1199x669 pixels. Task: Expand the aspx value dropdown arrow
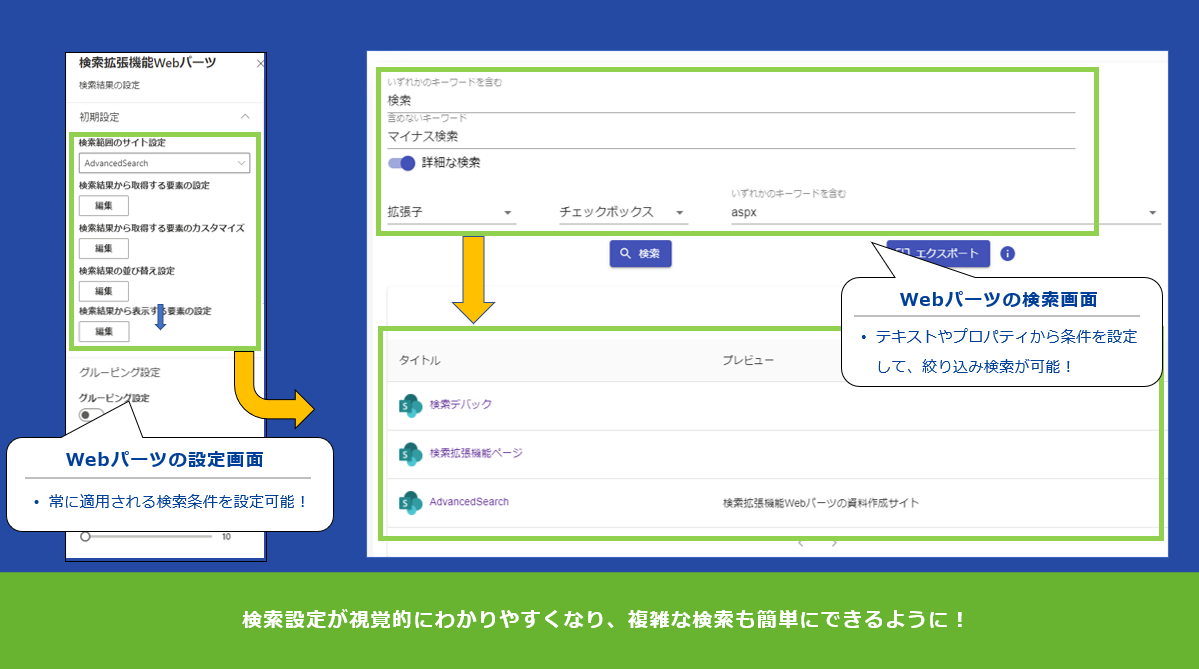[x=1152, y=212]
